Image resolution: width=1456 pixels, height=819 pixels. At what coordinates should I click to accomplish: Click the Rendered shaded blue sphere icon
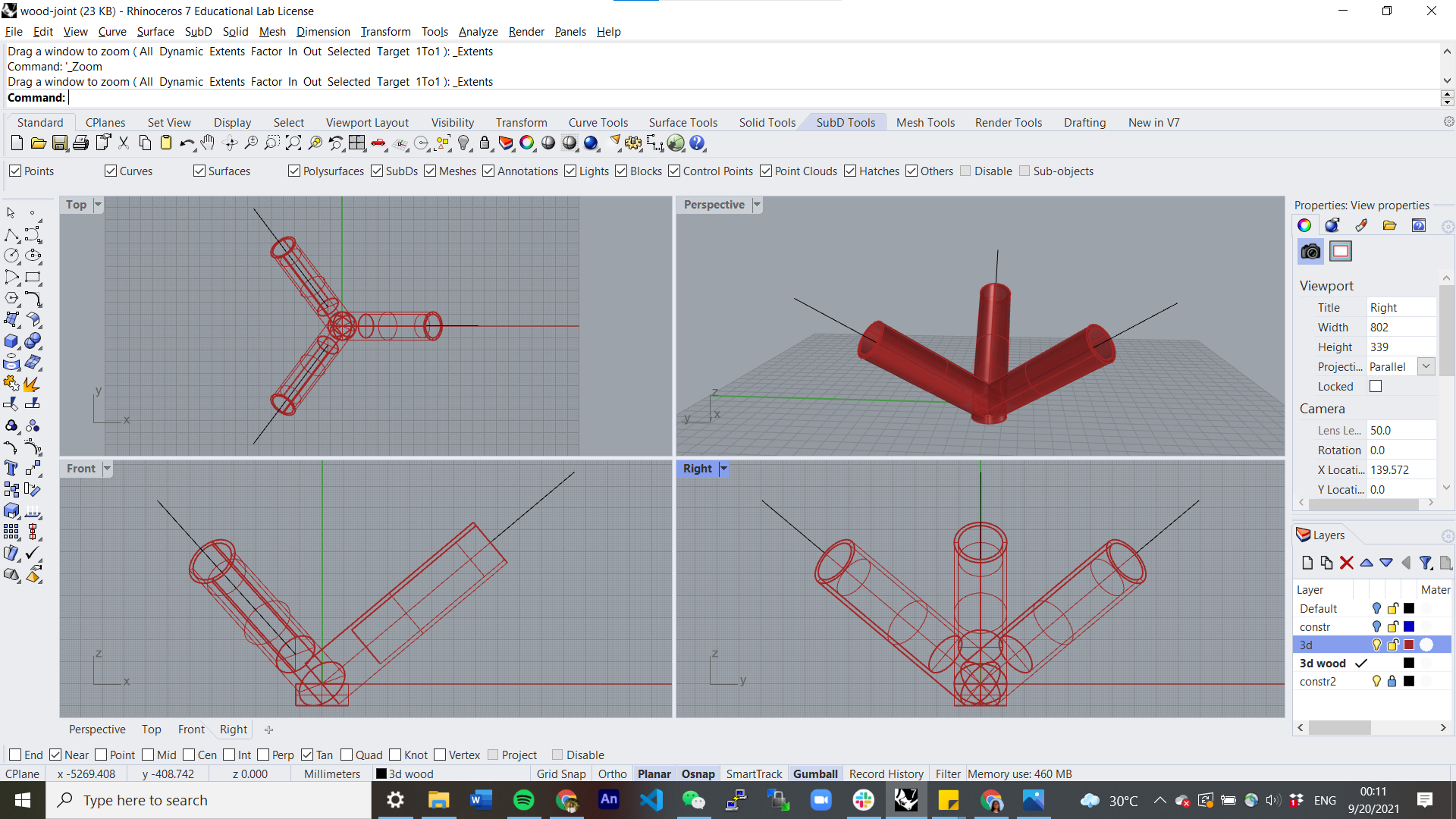point(591,143)
